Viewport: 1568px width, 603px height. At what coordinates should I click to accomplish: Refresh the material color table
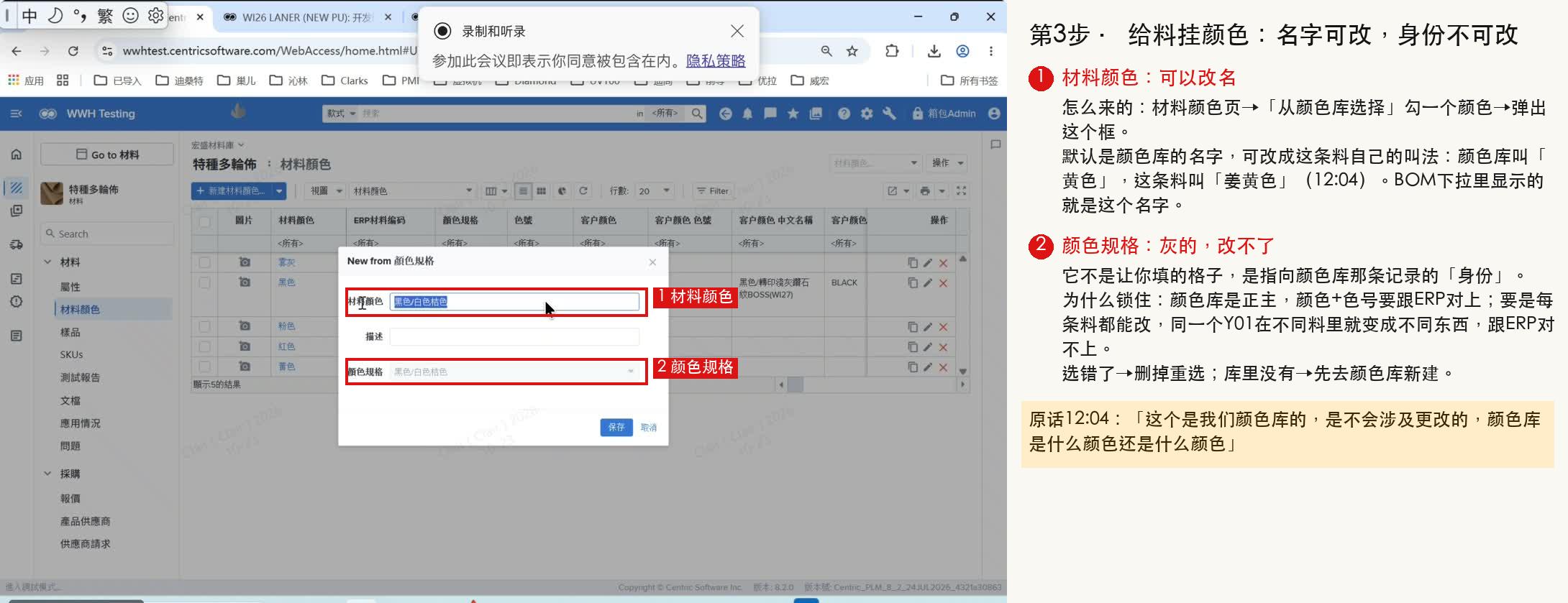pos(583,191)
